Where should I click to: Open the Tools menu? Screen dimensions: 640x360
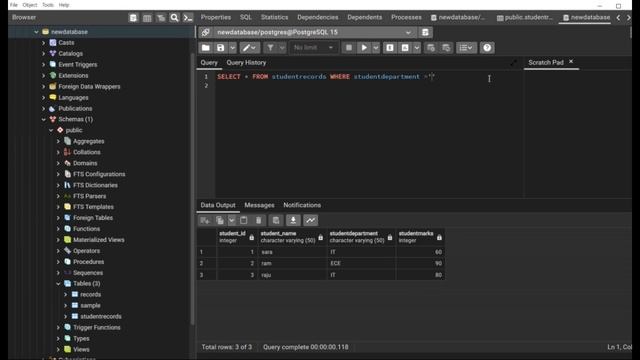tap(48, 5)
